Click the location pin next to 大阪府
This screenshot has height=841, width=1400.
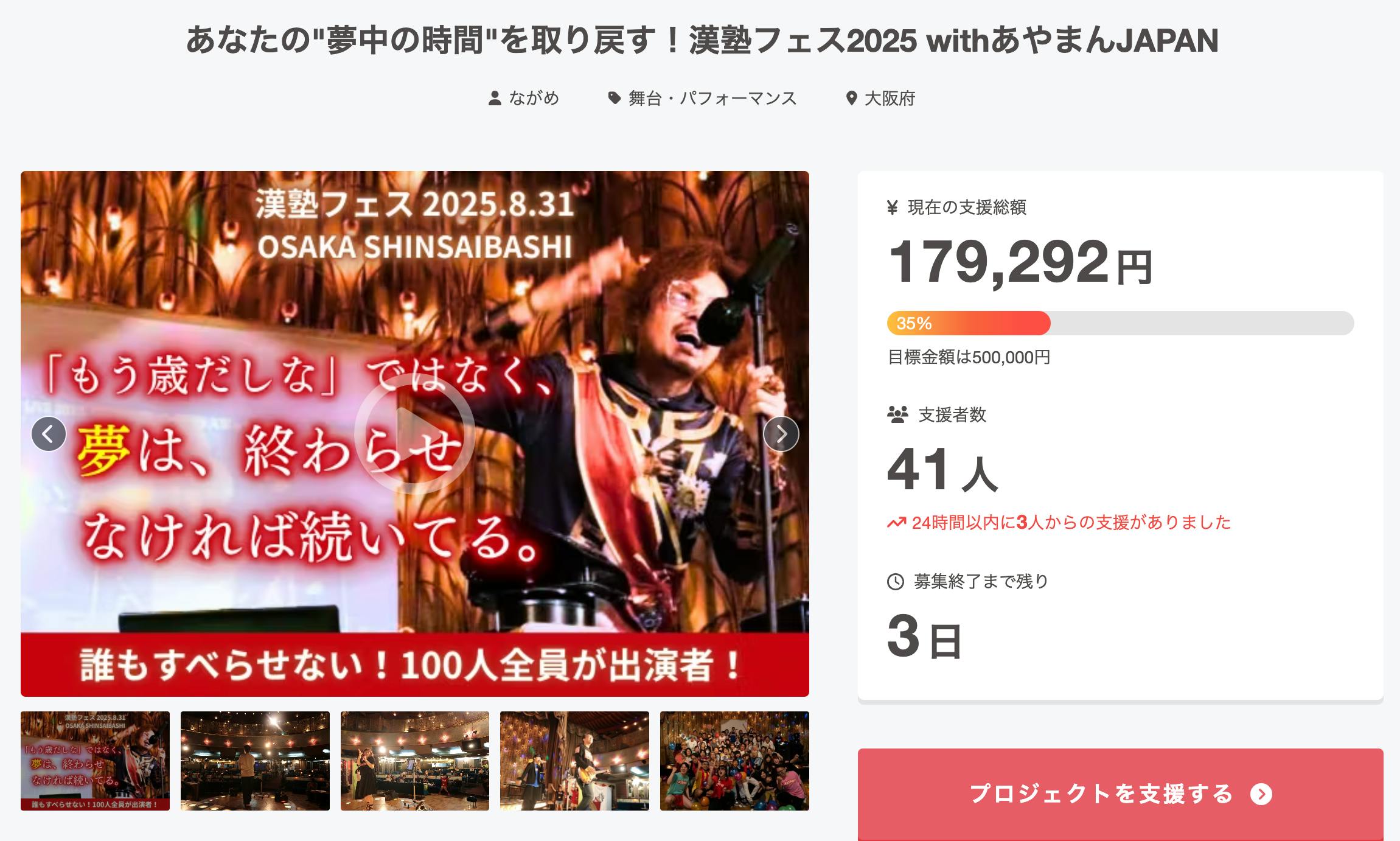pos(852,98)
